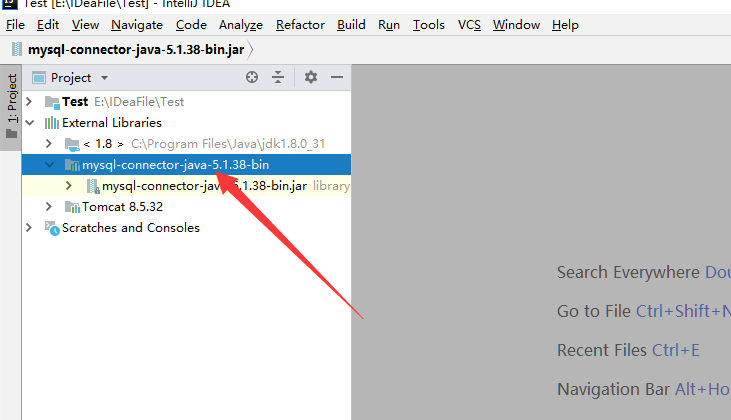
Task: Click the folder icon below Project side tab
Action: coord(12,134)
